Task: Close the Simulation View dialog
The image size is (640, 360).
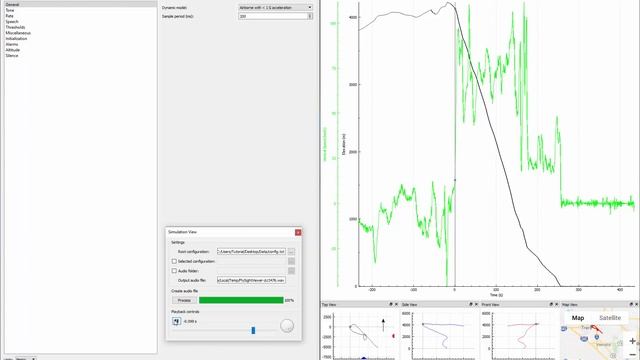Action: [298, 232]
